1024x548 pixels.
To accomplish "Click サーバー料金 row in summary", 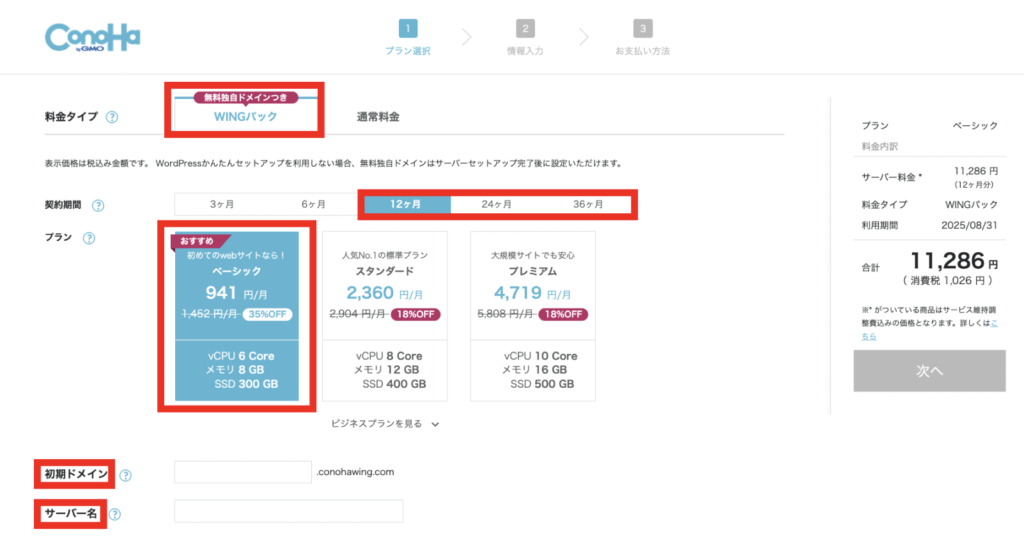I will pos(929,177).
